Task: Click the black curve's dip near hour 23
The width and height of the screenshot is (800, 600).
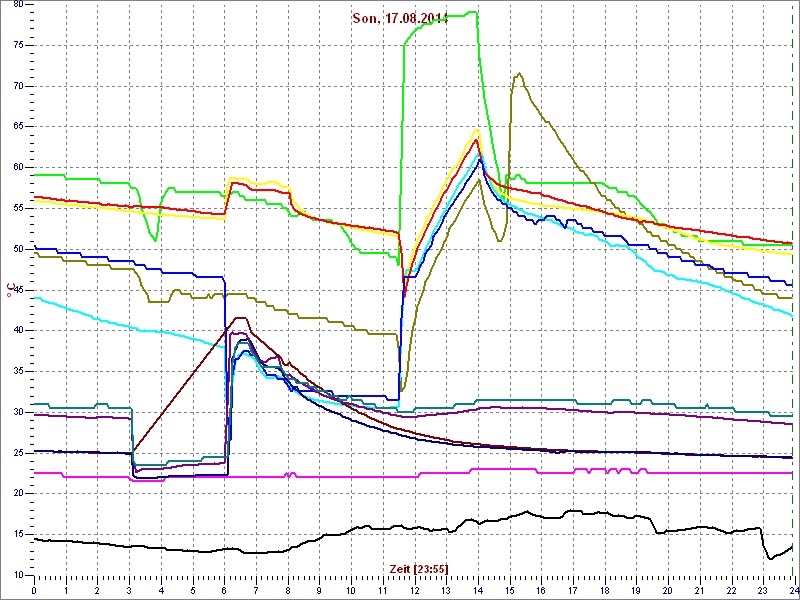Action: 770,558
